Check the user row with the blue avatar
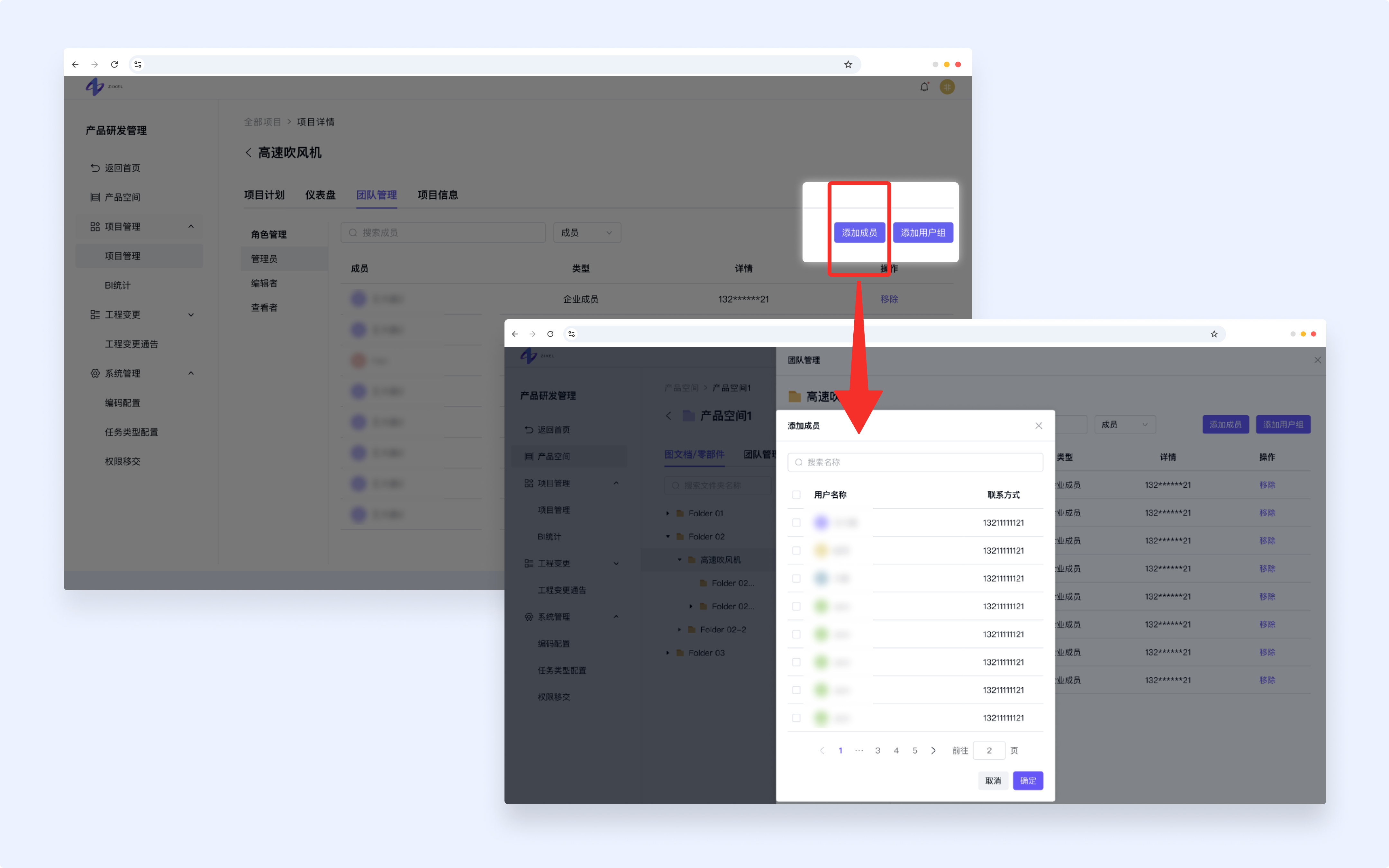This screenshot has height=868, width=1389. pos(796,579)
